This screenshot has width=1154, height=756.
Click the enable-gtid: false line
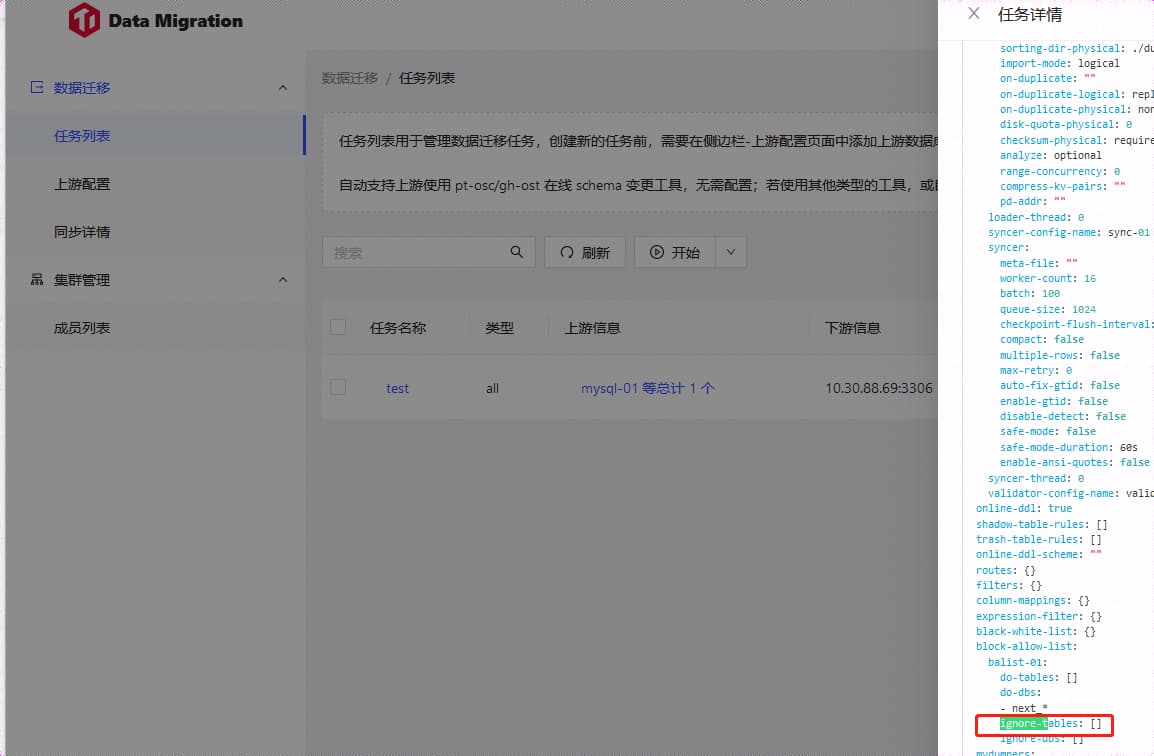1054,401
